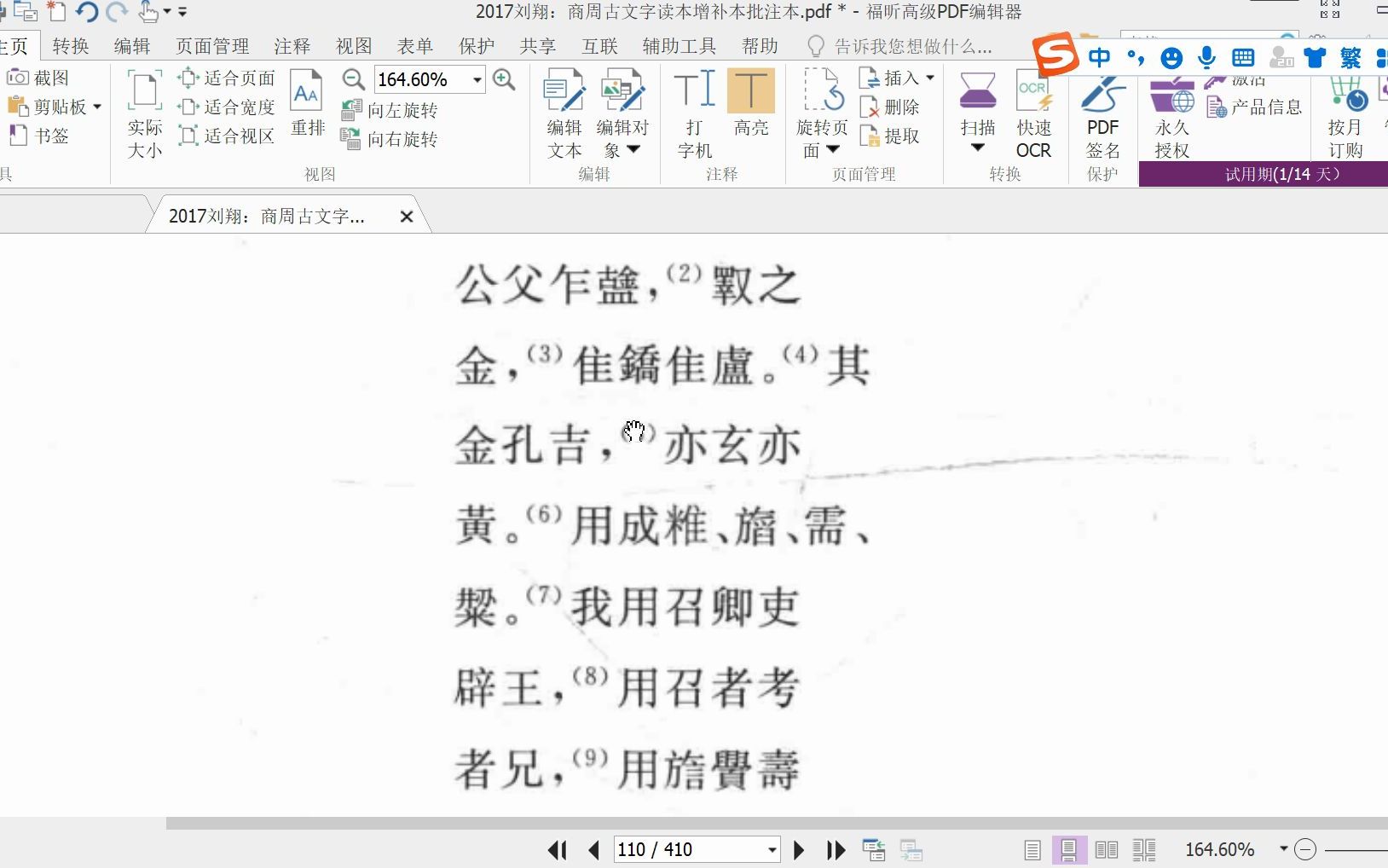The height and width of the screenshot is (868, 1388).
Task: Click the horizontal scrollbar
Action: [777, 824]
